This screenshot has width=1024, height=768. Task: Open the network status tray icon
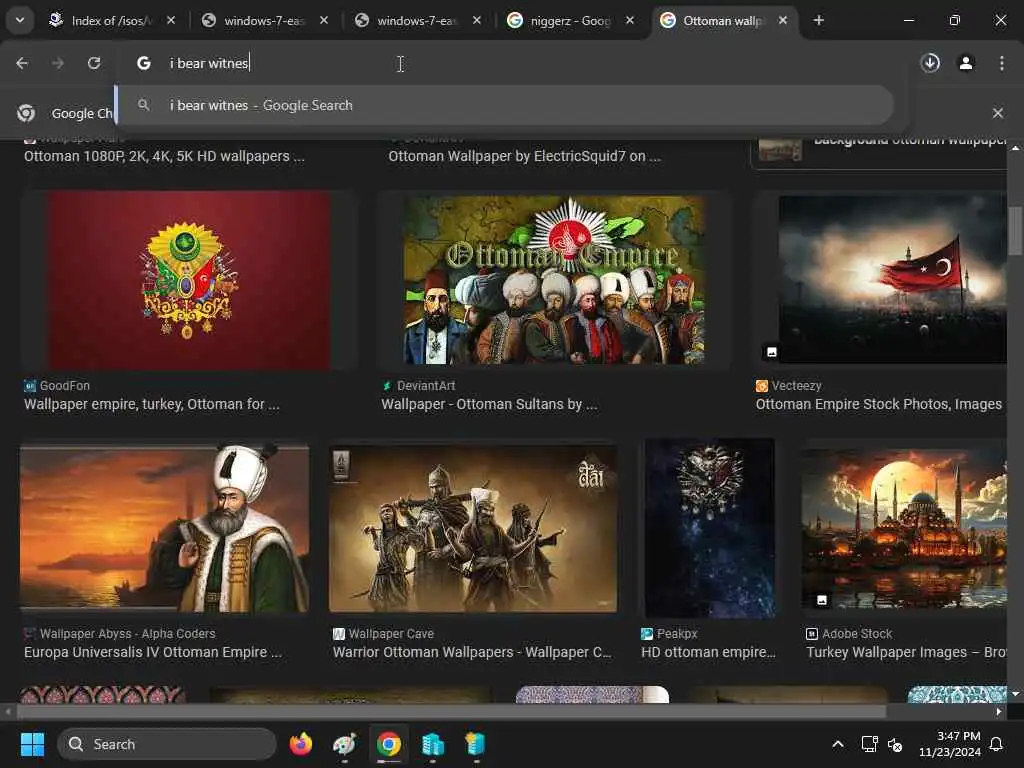point(869,744)
